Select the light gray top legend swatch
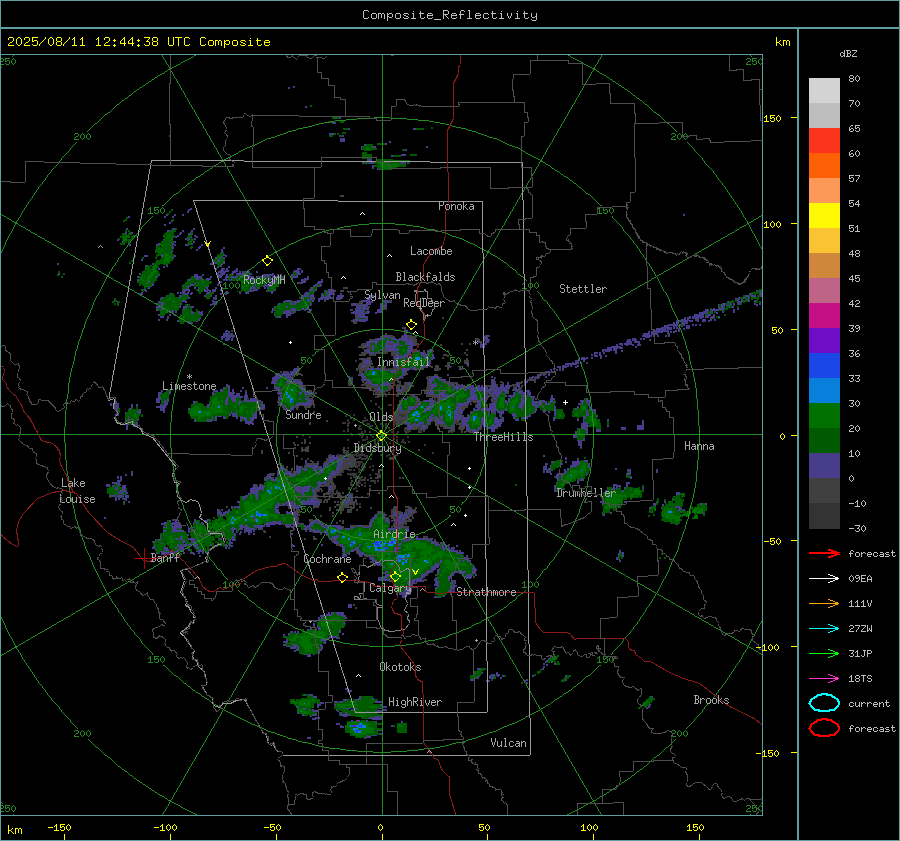The image size is (900, 841). (824, 91)
